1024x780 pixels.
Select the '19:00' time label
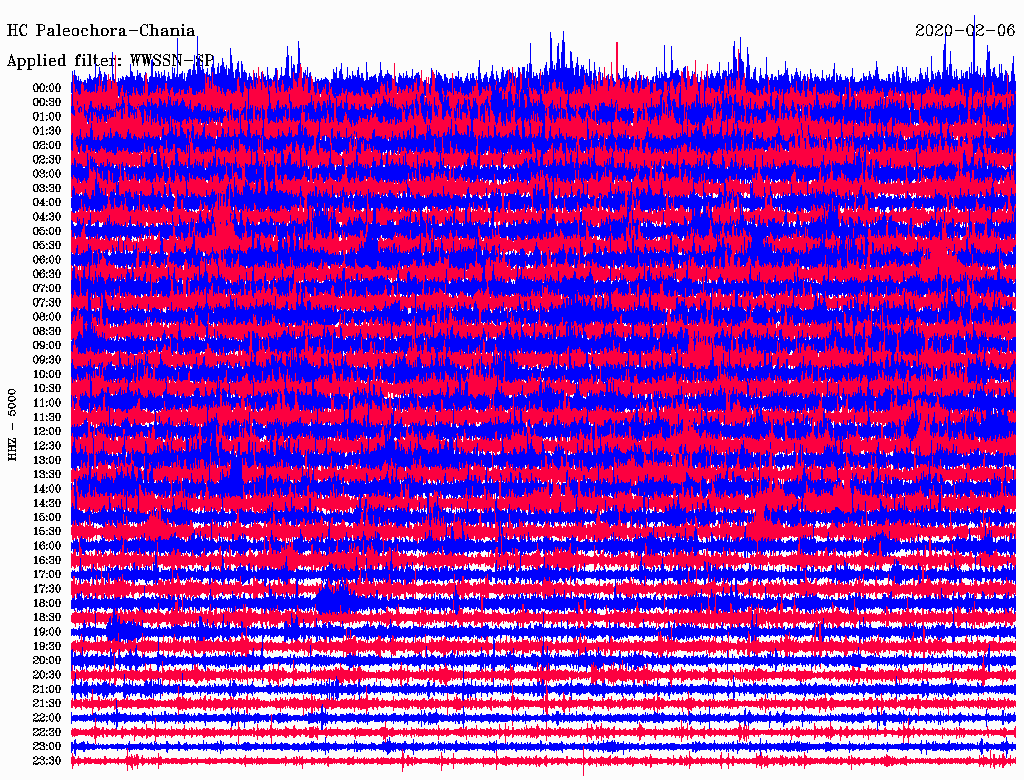tap(47, 632)
